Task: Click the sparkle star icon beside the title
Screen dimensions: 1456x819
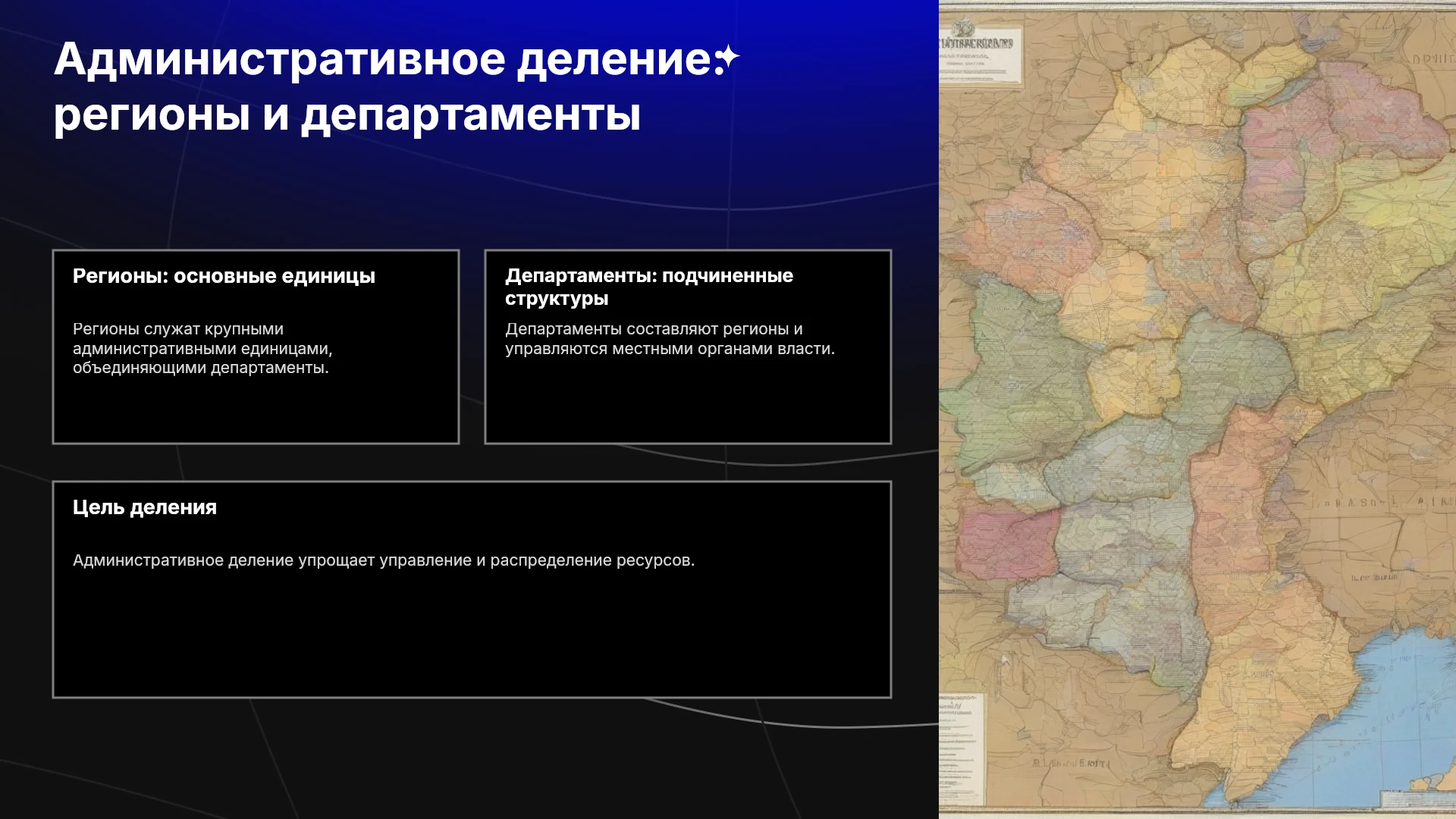Action: (727, 58)
